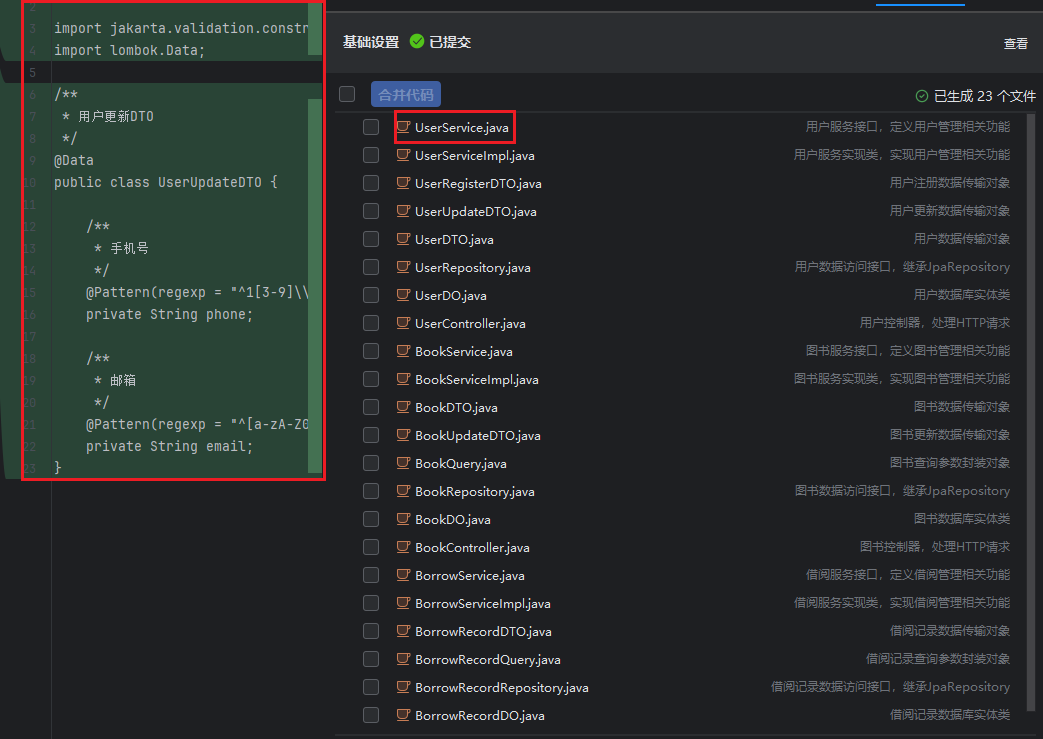Click the file list vertical scrollbar
The width and height of the screenshot is (1043, 739).
(x=1032, y=400)
